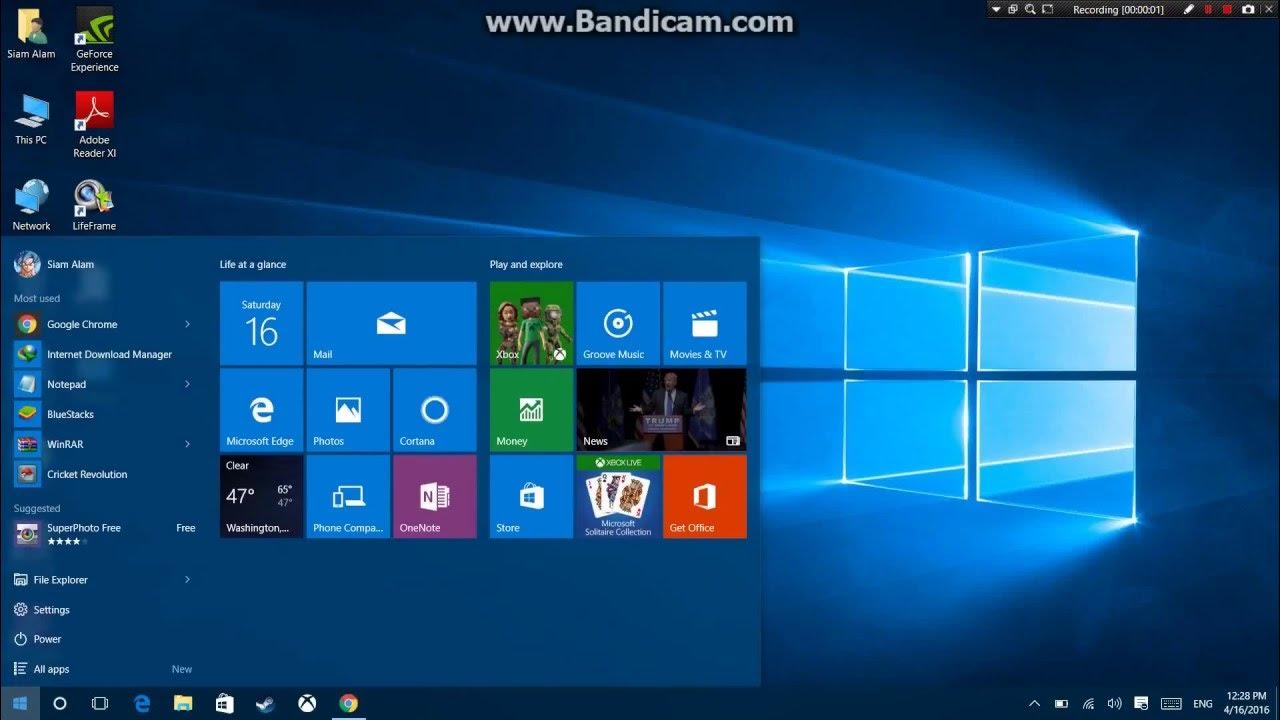Click the Life at a glance heading
Screen dimensions: 1280x720
[253, 264]
